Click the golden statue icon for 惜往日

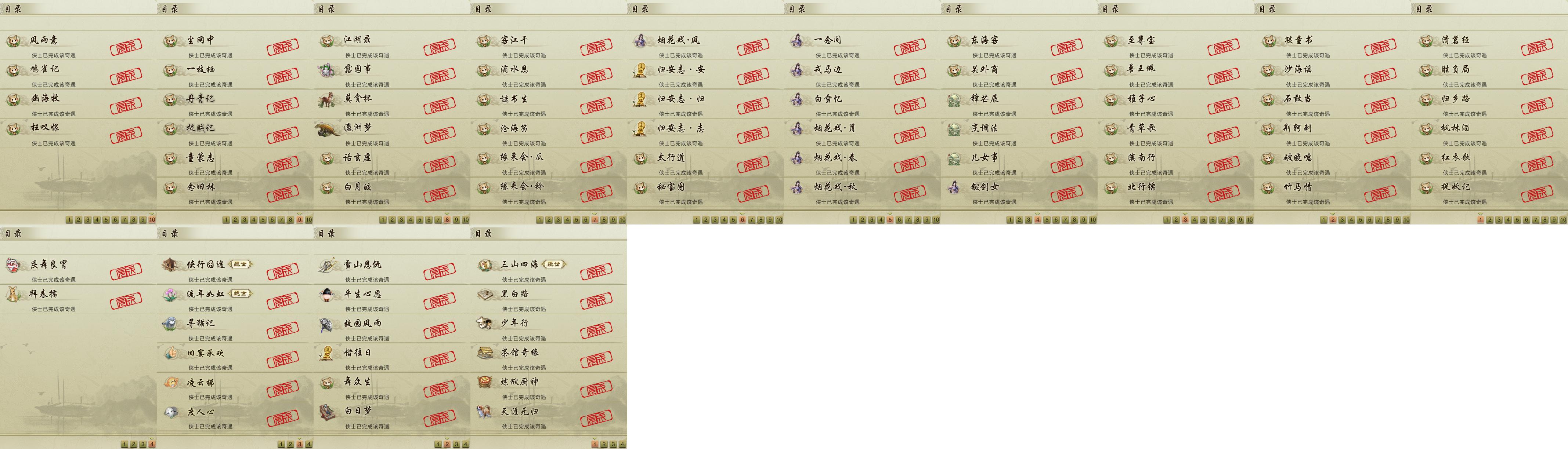(327, 353)
